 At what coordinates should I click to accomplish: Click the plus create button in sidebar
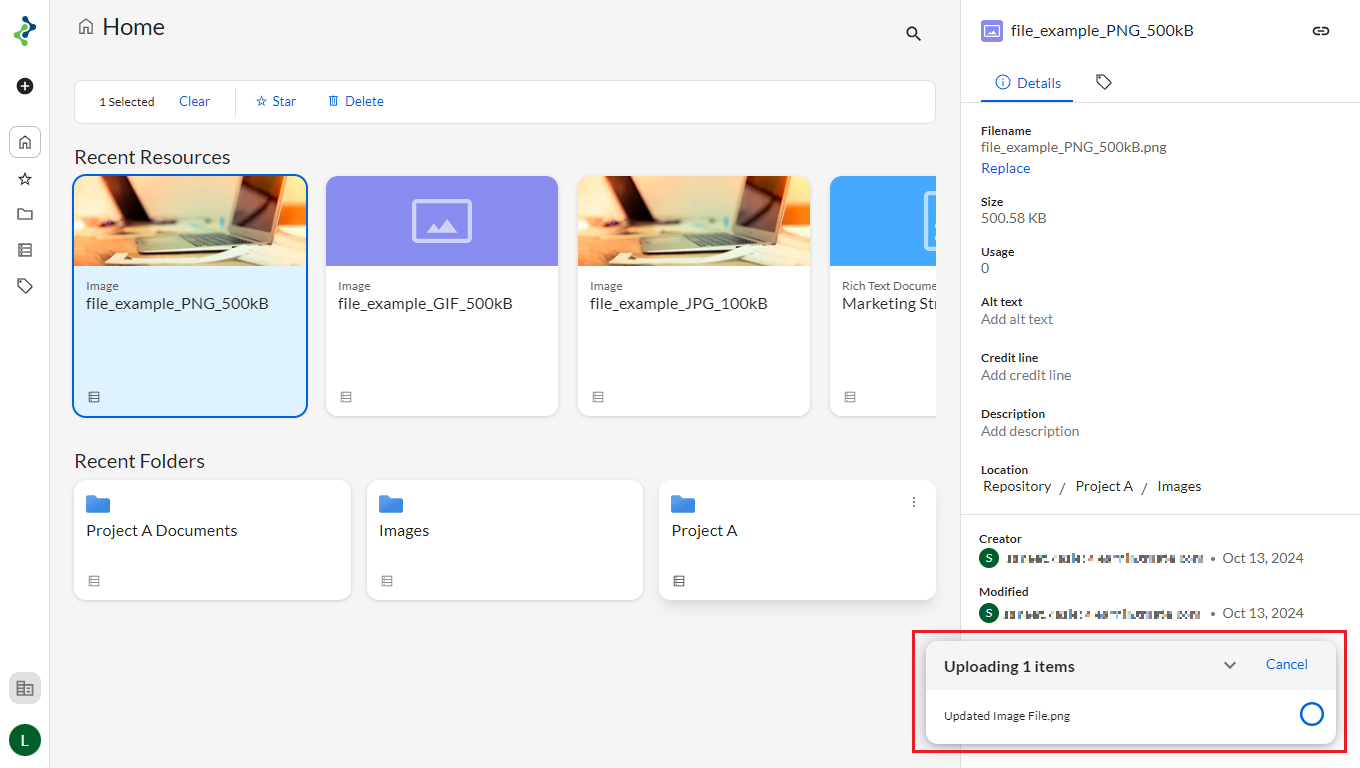click(x=25, y=86)
